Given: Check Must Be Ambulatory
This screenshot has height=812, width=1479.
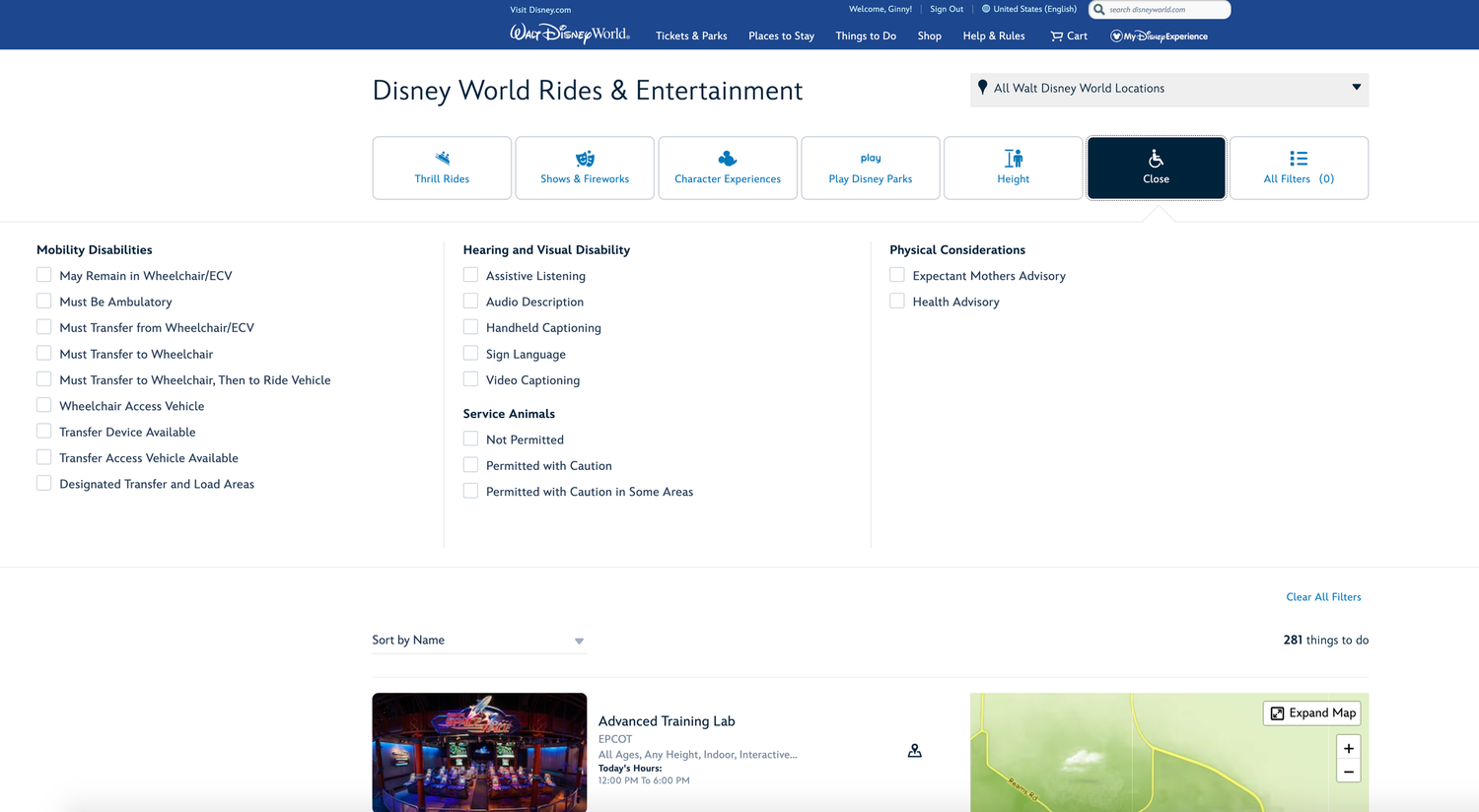Looking at the screenshot, I should click(44, 301).
